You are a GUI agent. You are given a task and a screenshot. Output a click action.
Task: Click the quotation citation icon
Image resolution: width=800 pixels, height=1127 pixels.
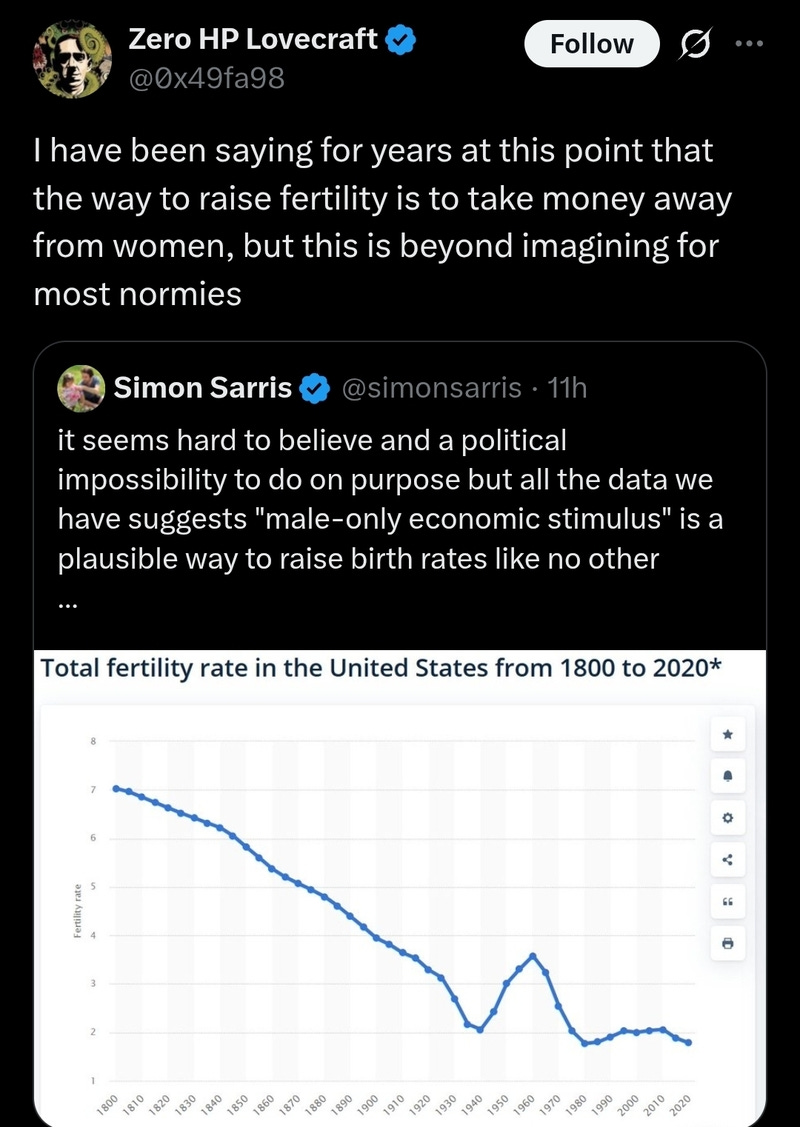click(728, 901)
